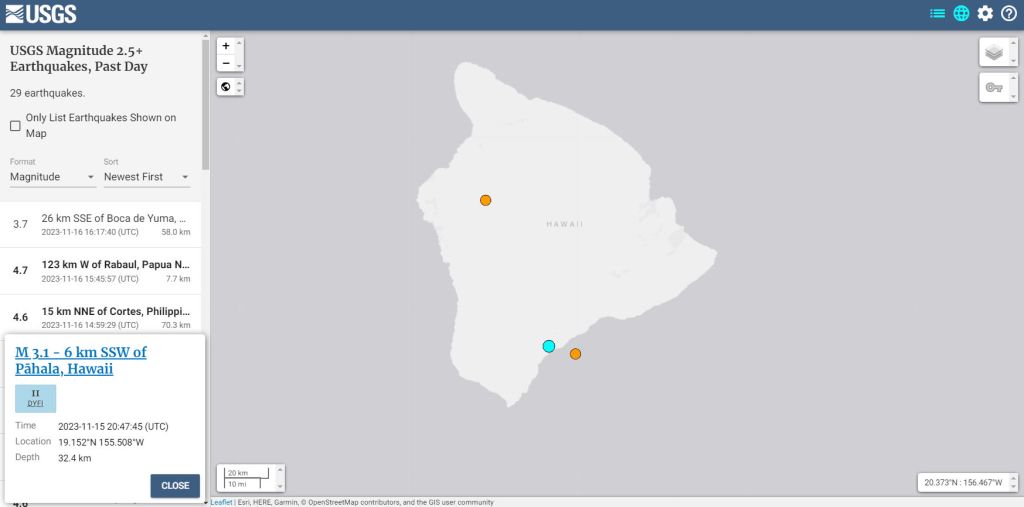Zoom in on the map
The image size is (1024, 507).
click(226, 46)
